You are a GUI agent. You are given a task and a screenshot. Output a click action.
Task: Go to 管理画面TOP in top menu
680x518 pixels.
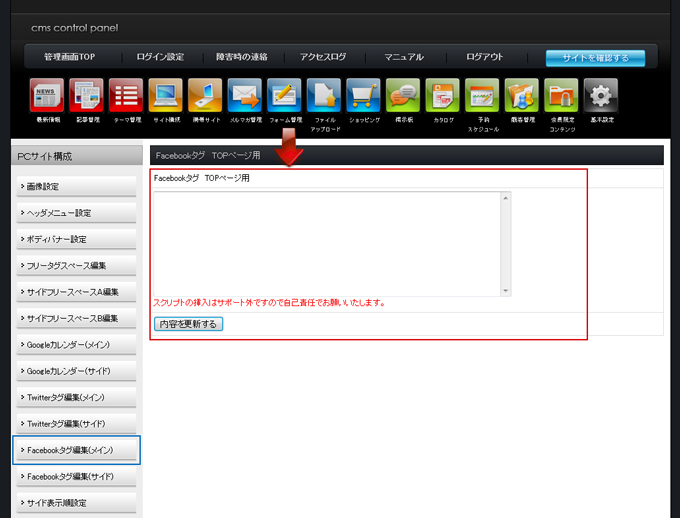72,57
